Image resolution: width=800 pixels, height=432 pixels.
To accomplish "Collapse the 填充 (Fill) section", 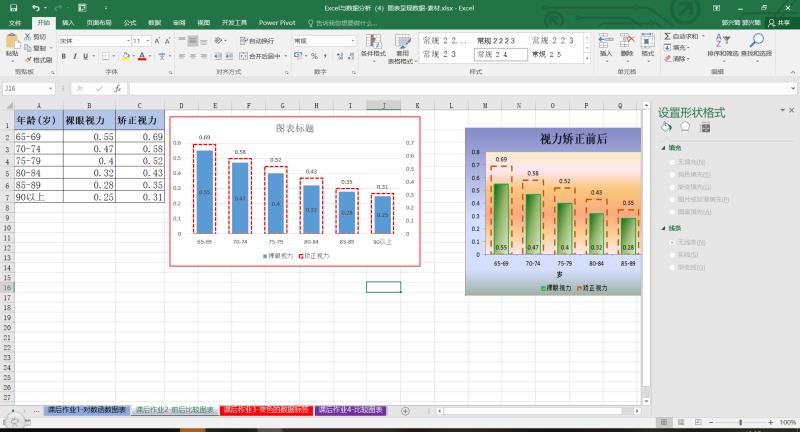I will (663, 148).
